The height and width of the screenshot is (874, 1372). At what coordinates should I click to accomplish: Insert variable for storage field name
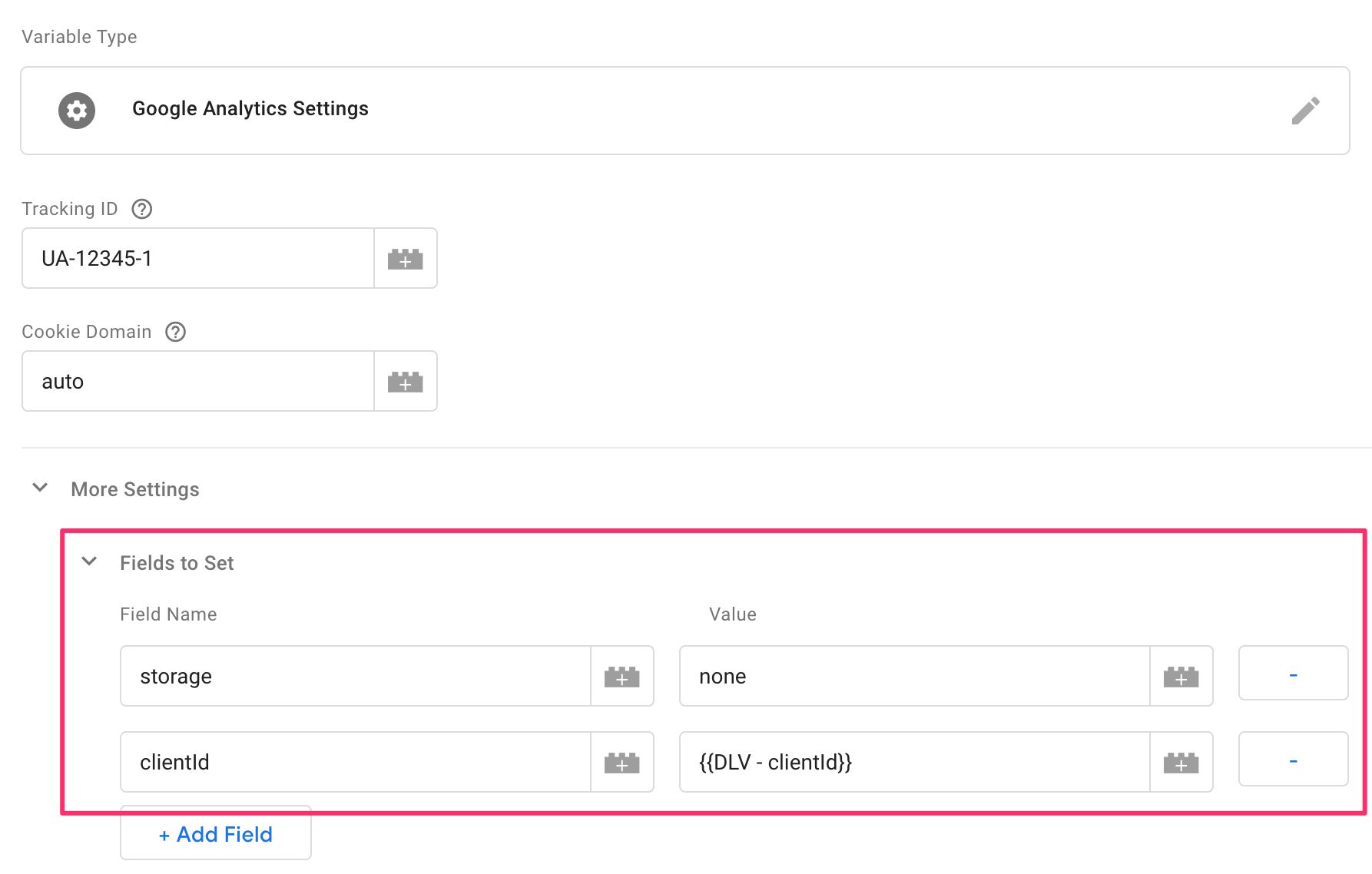click(x=622, y=677)
